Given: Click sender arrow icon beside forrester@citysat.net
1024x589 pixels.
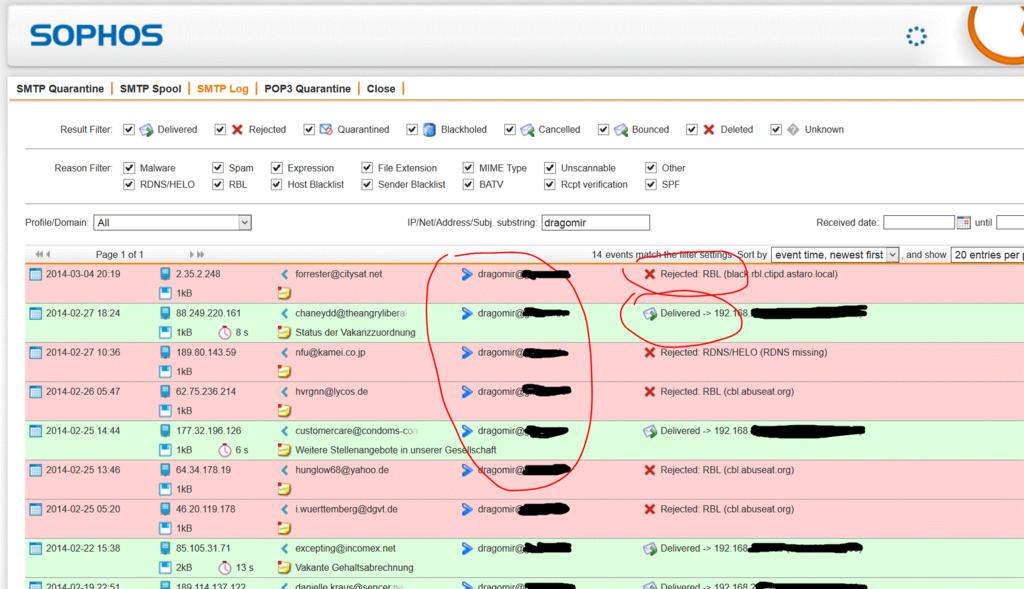Looking at the screenshot, I should (285, 274).
